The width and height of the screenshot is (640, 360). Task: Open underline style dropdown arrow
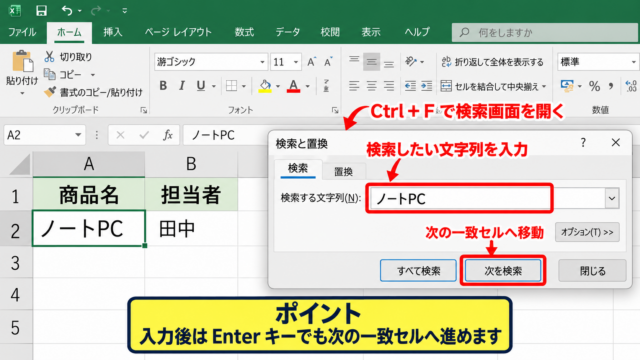pyautogui.click(x=213, y=86)
